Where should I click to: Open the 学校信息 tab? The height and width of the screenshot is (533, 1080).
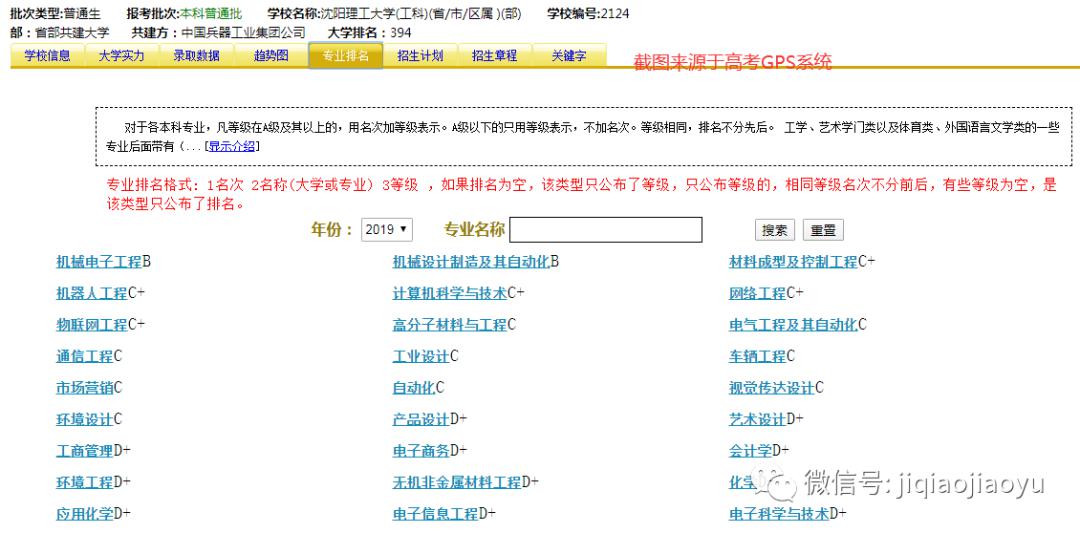[x=48, y=56]
